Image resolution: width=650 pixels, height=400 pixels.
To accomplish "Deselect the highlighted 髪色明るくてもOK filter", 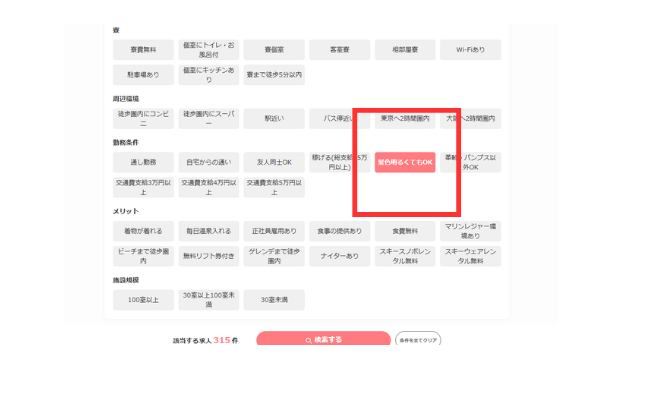I will pyautogui.click(x=405, y=162).
